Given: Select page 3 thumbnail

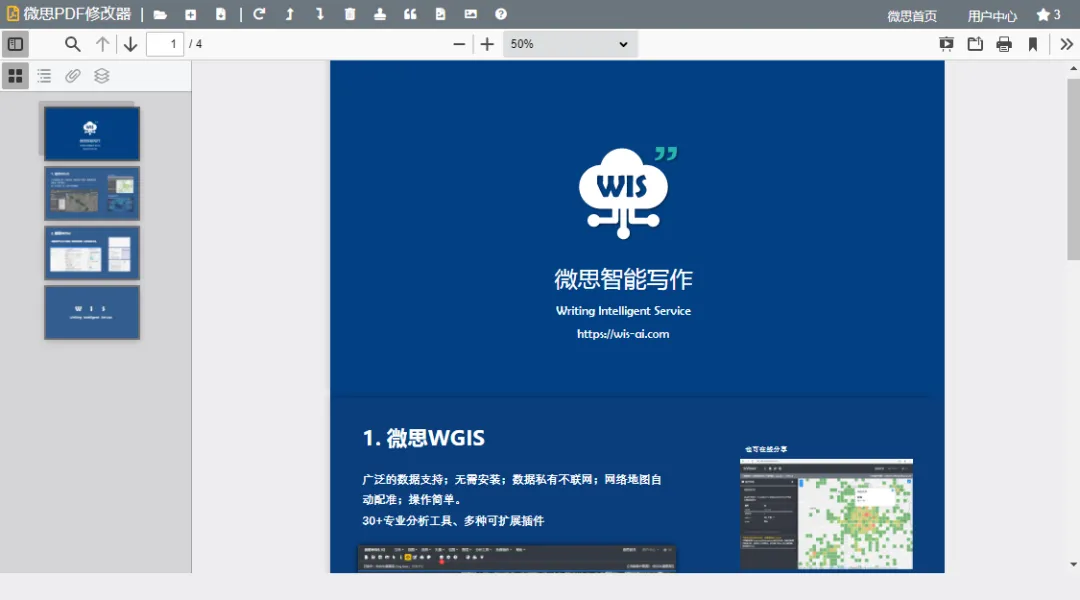Looking at the screenshot, I should (x=92, y=253).
